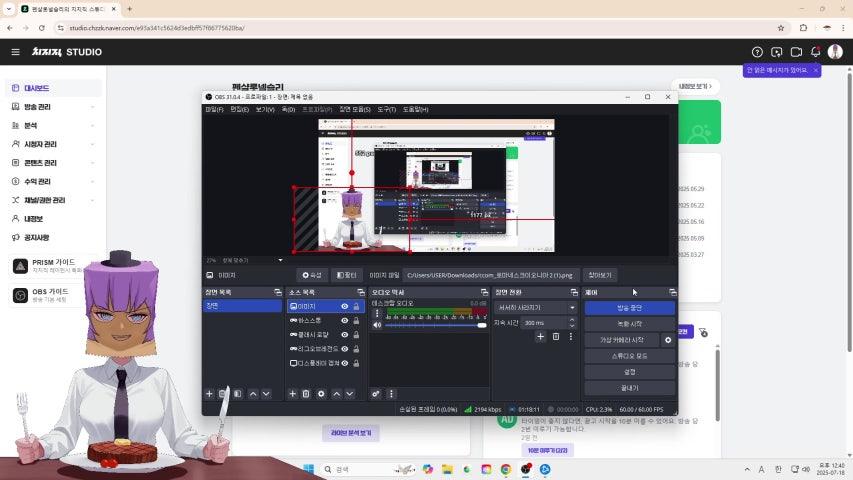
Task: Select 디스플레이 캡쳐 row in source list
Action: coord(325,363)
